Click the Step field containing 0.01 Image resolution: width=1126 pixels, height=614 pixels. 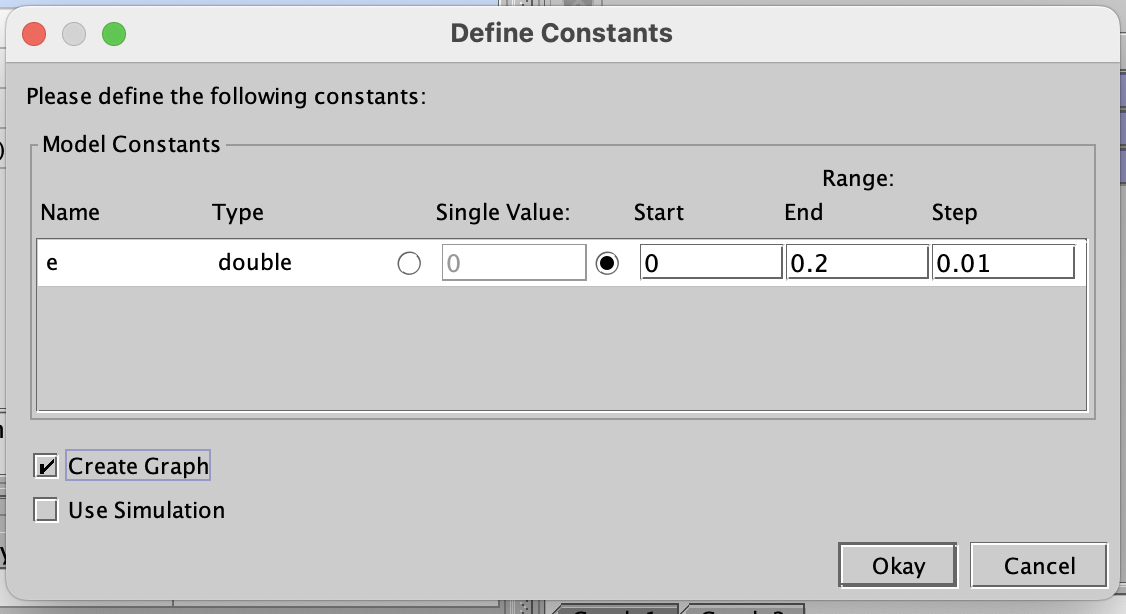tap(1004, 263)
